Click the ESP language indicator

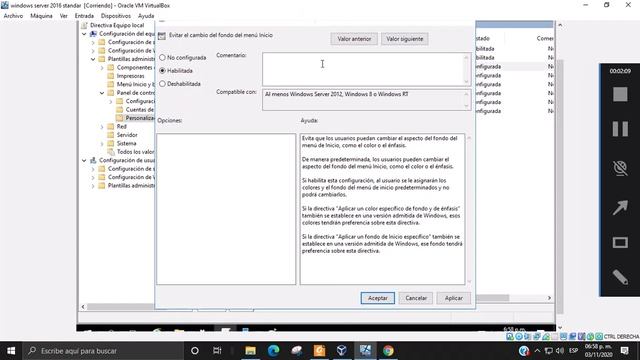coord(573,351)
